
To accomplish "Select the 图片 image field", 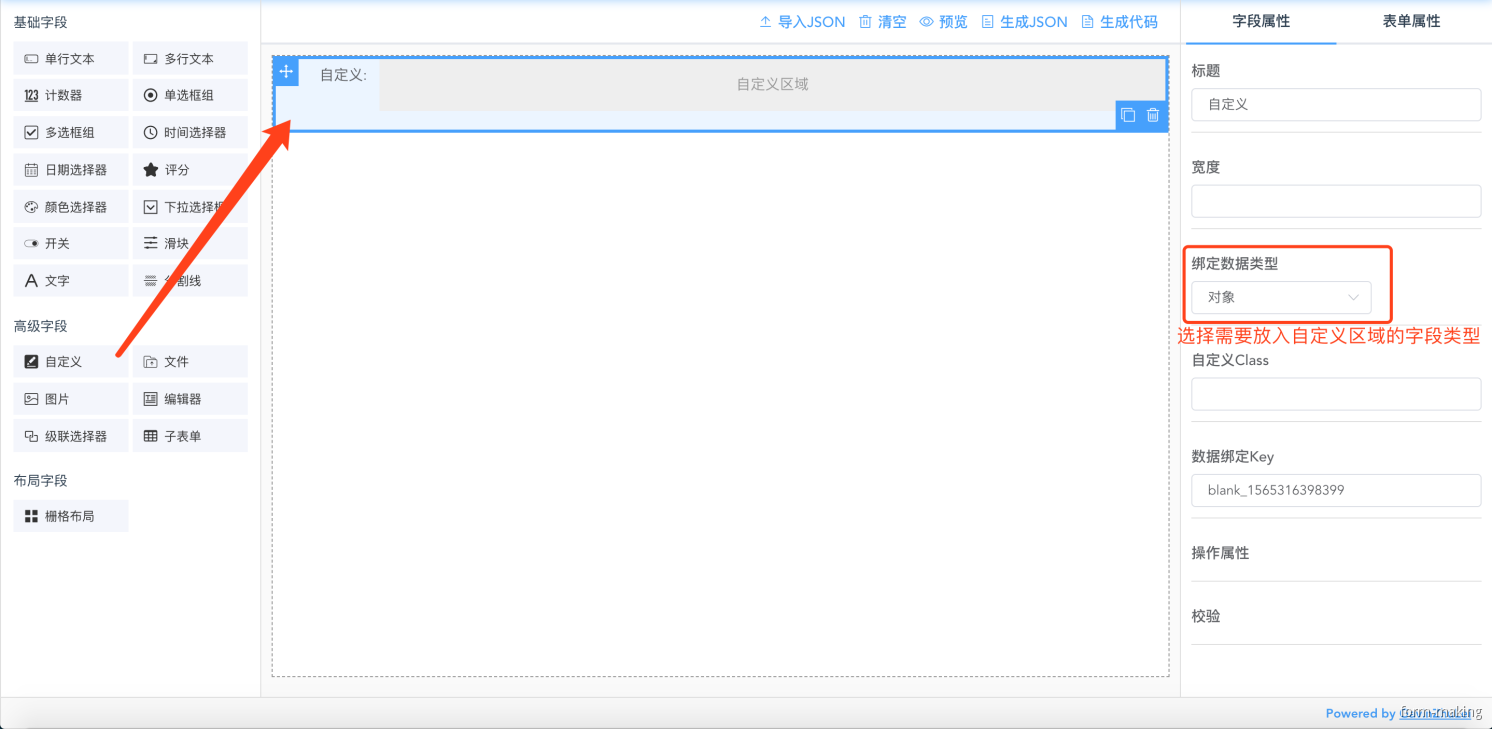I will tap(70, 398).
